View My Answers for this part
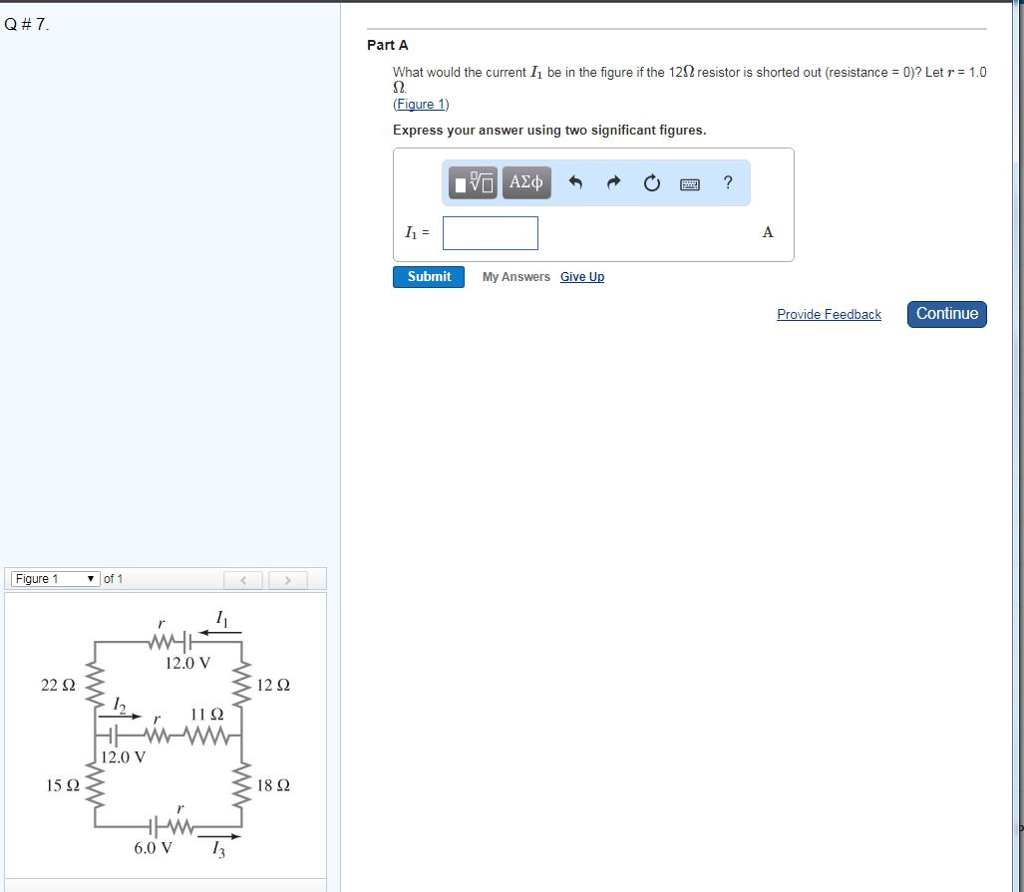This screenshot has width=1024, height=892. click(516, 276)
